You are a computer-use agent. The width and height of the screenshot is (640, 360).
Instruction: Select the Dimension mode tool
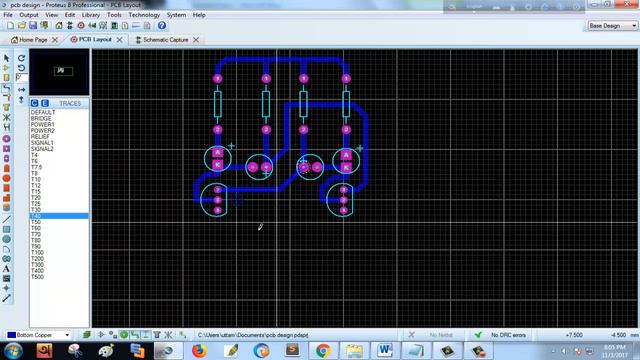(7, 298)
